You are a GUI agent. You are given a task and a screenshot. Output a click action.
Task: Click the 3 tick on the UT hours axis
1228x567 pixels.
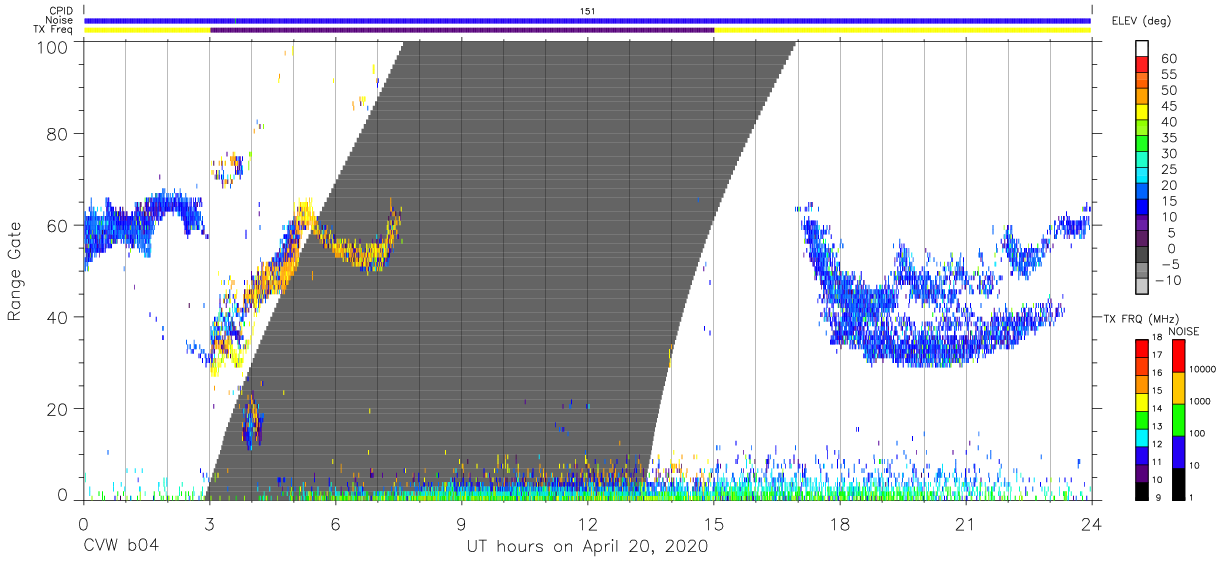(x=208, y=523)
